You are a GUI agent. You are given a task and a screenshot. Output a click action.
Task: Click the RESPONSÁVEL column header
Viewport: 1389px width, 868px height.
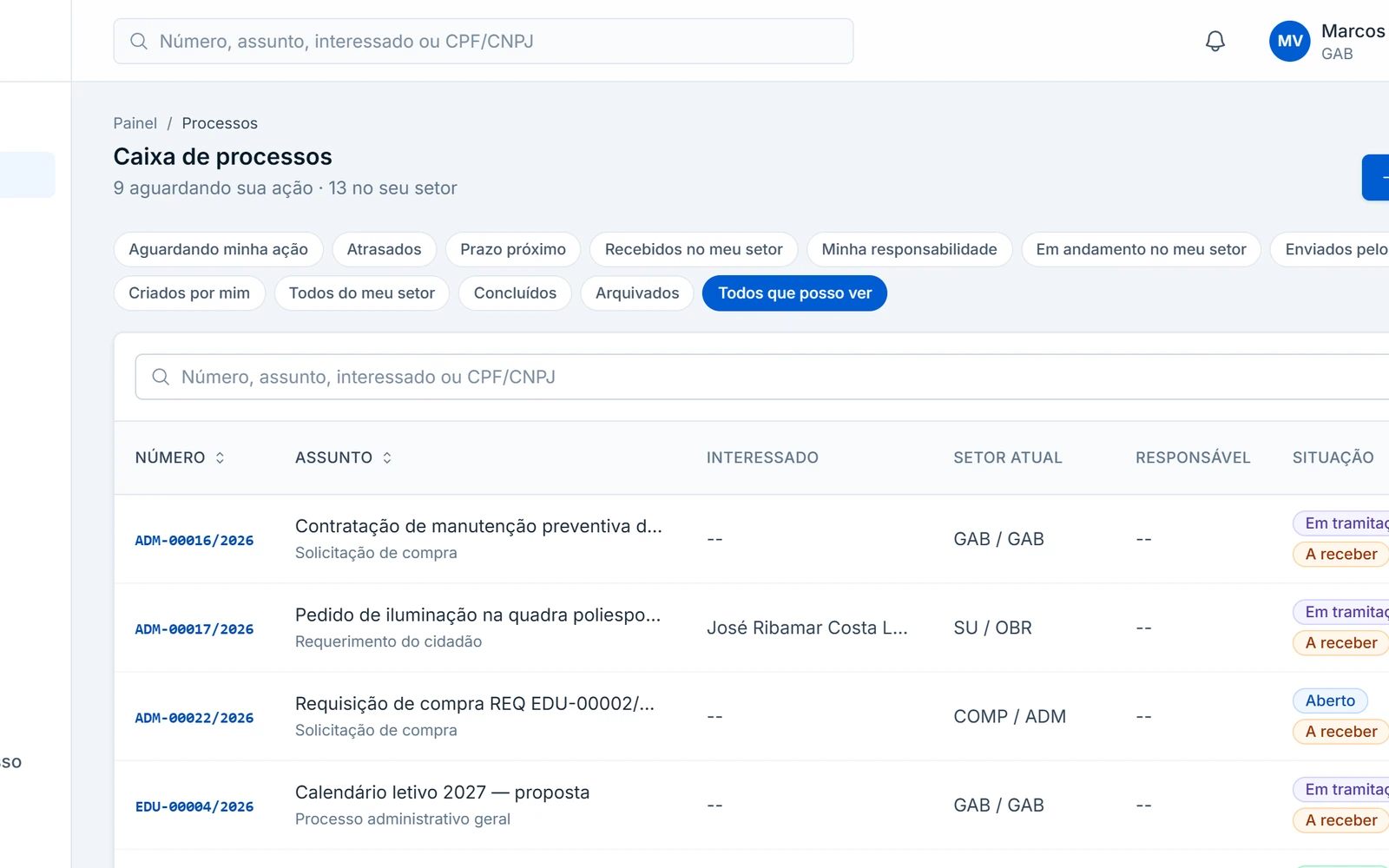[x=1193, y=457]
